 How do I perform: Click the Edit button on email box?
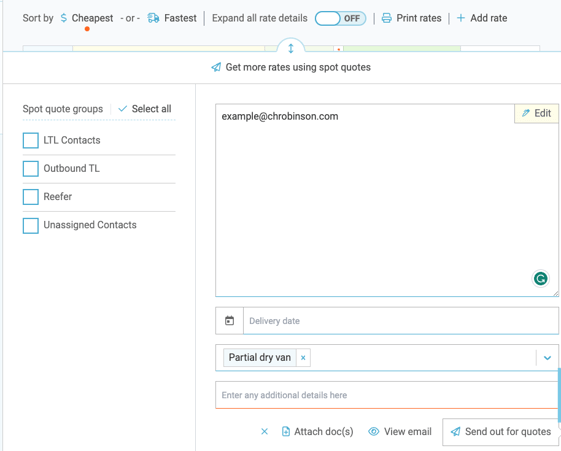536,113
